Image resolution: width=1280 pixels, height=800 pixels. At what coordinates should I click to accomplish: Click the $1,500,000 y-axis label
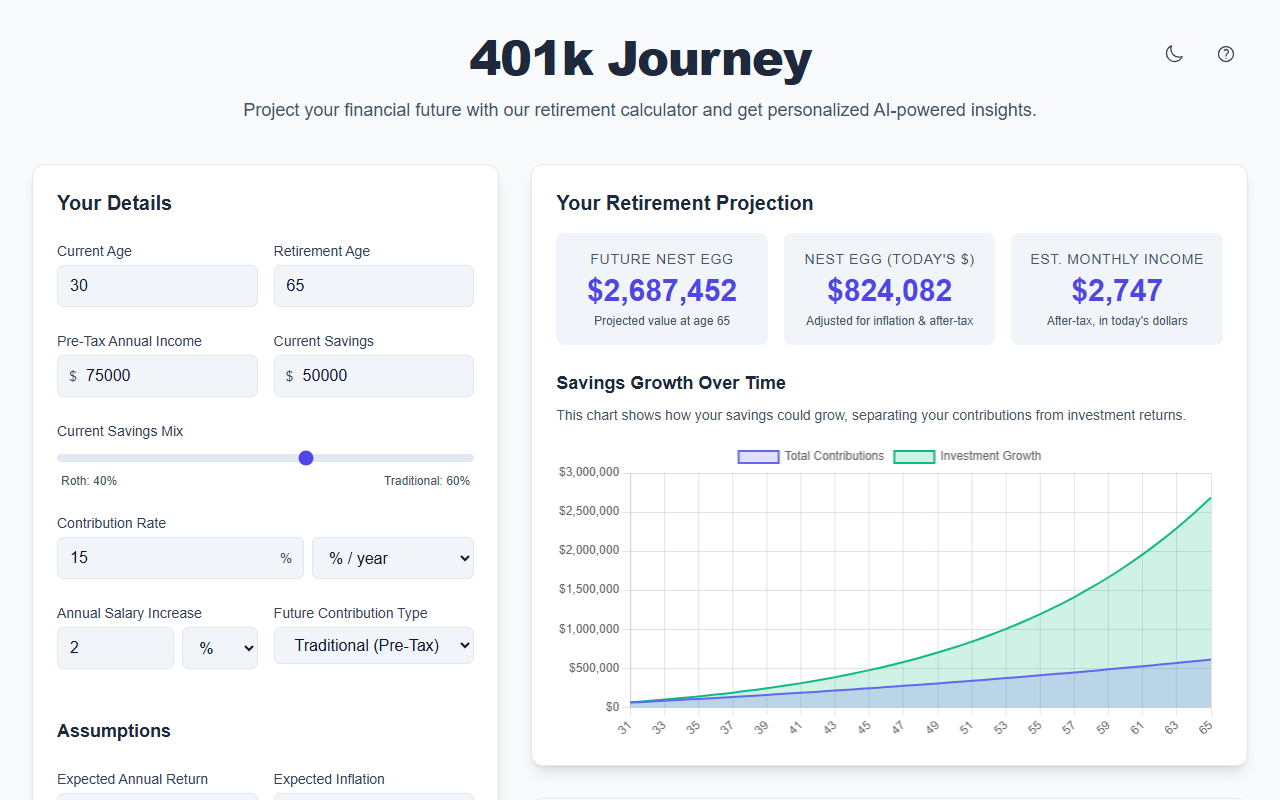pos(589,589)
